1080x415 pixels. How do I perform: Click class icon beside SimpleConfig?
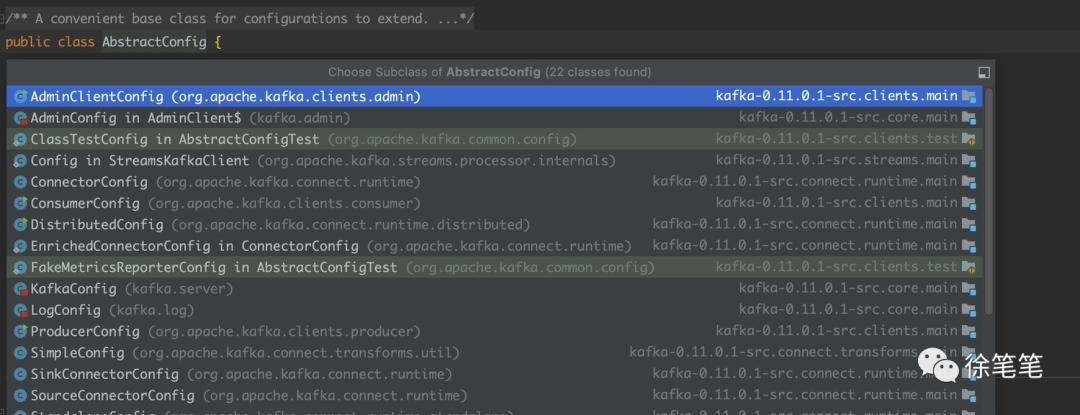point(21,353)
